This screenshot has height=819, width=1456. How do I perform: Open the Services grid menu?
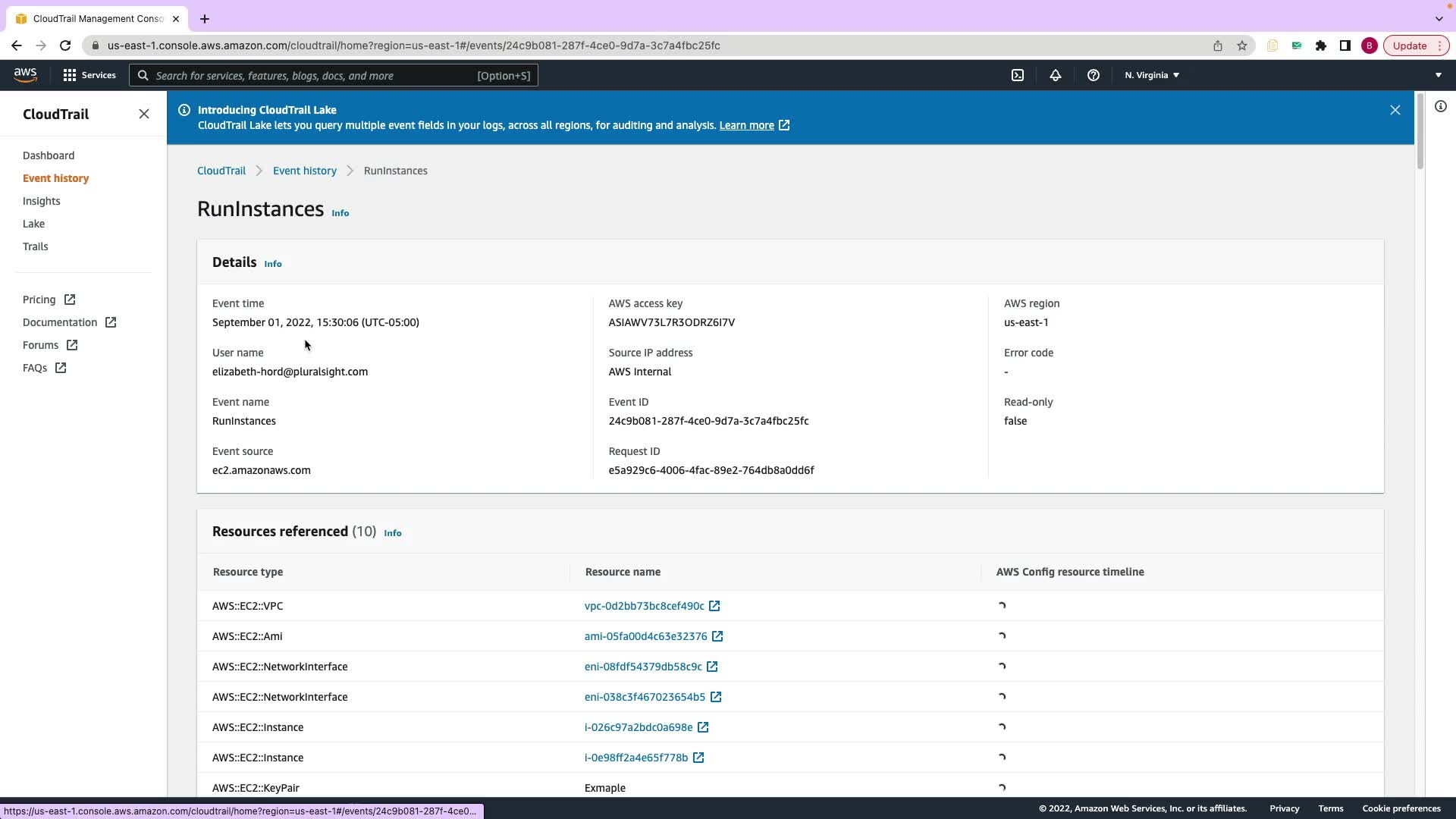pos(89,75)
